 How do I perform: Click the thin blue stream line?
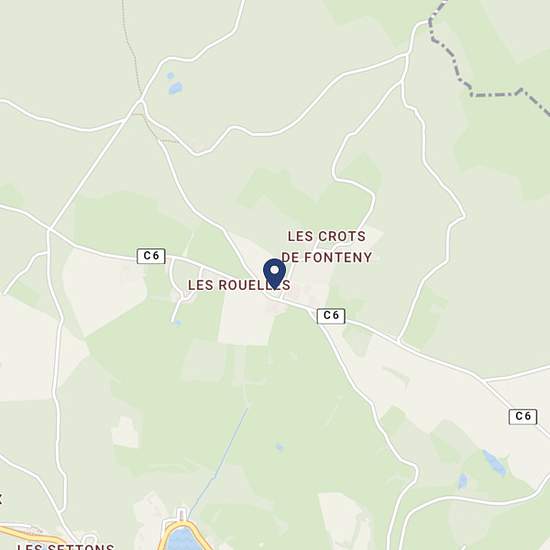click(x=219, y=462)
